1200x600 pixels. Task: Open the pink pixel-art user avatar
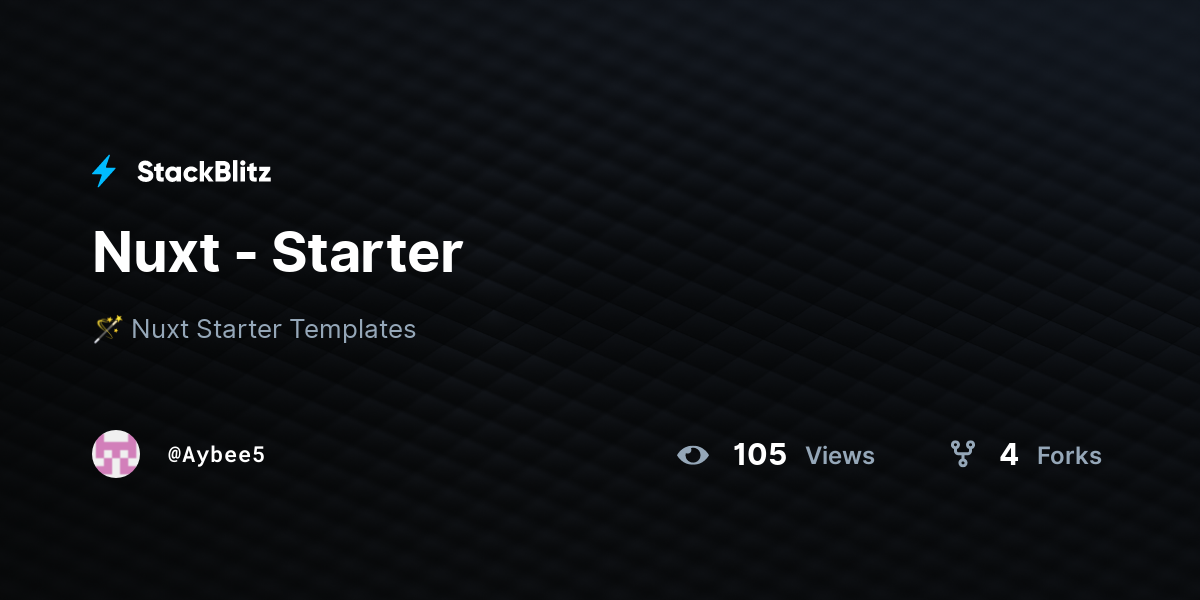coord(116,454)
